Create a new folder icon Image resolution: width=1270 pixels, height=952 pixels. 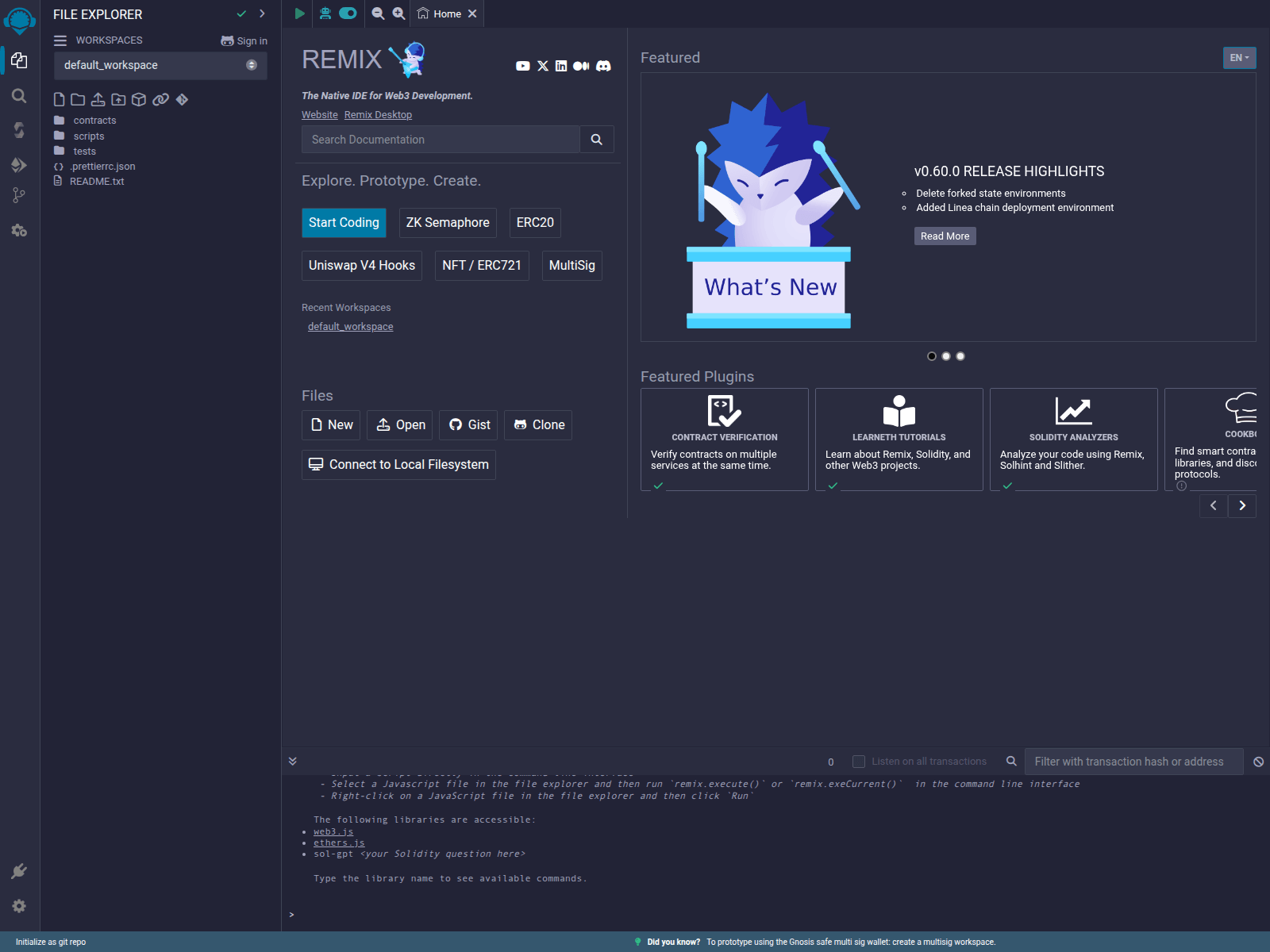click(x=78, y=99)
